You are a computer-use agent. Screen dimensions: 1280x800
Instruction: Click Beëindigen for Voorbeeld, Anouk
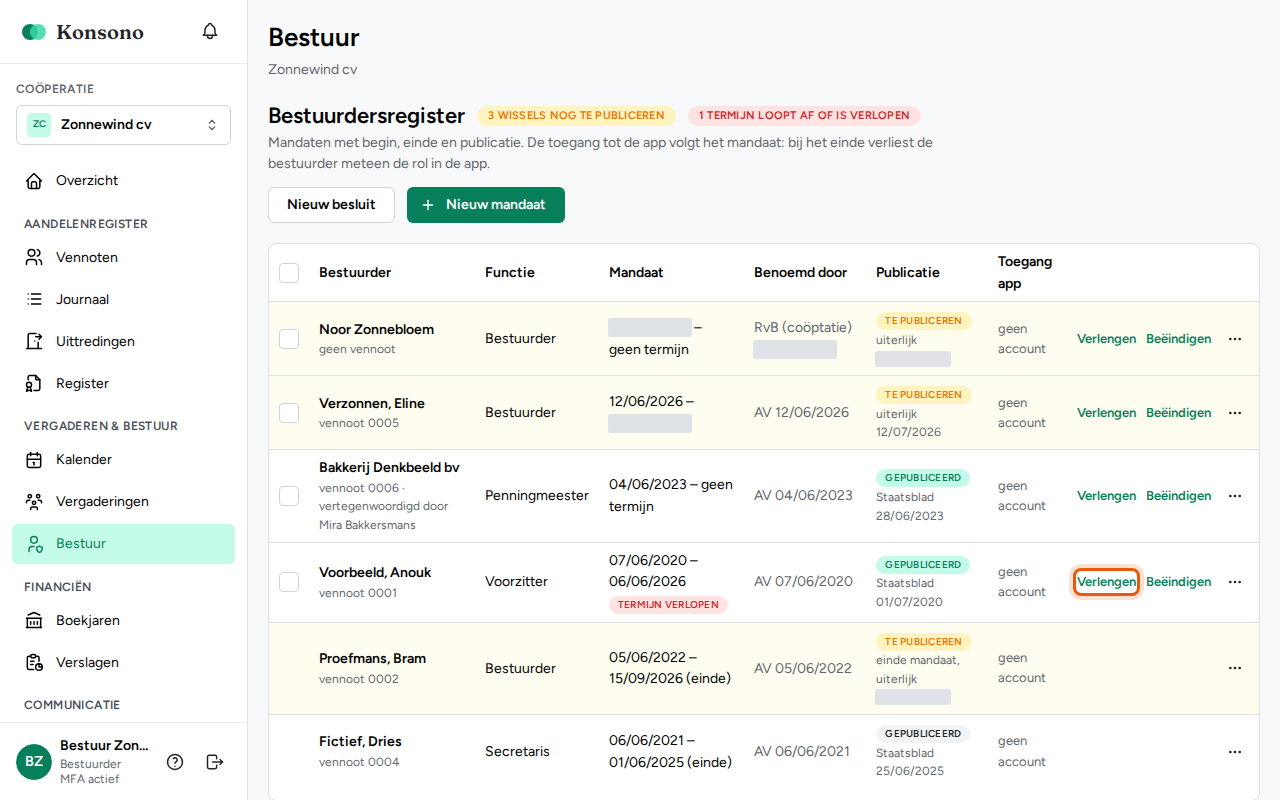click(1178, 582)
